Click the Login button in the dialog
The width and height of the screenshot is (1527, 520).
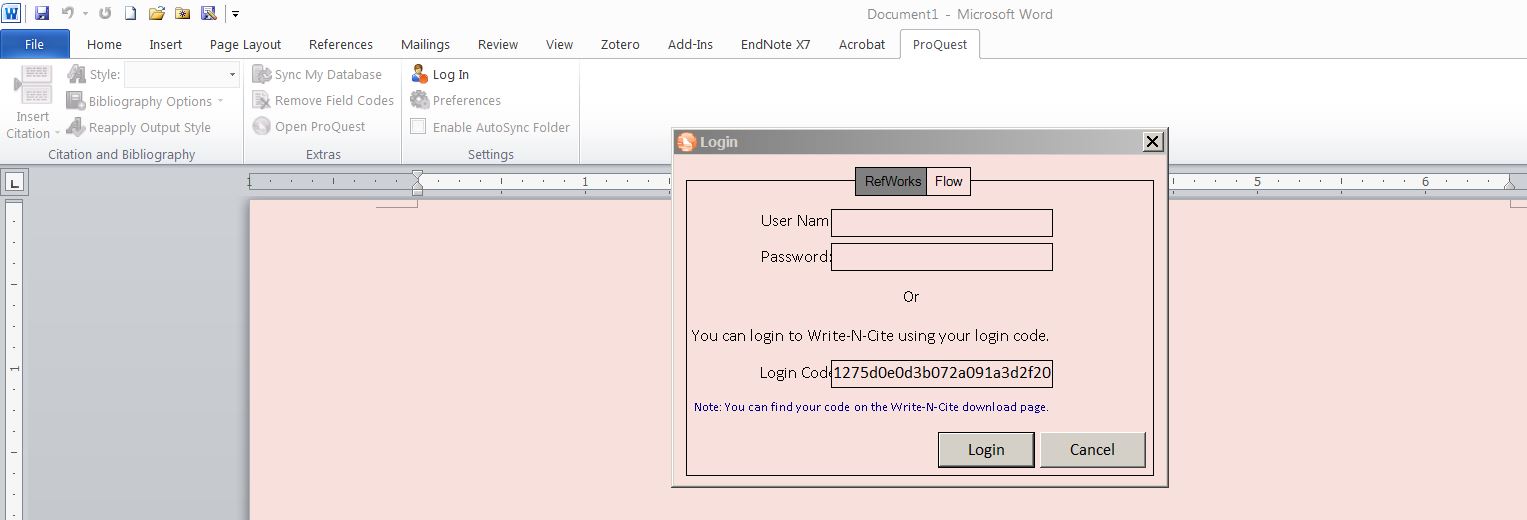tap(986, 449)
